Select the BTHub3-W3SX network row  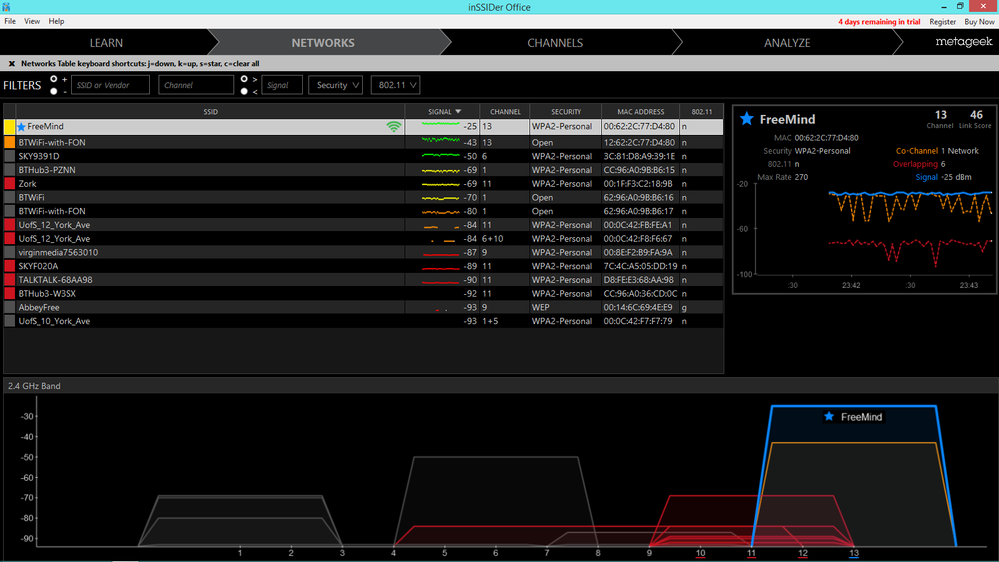[363, 294]
